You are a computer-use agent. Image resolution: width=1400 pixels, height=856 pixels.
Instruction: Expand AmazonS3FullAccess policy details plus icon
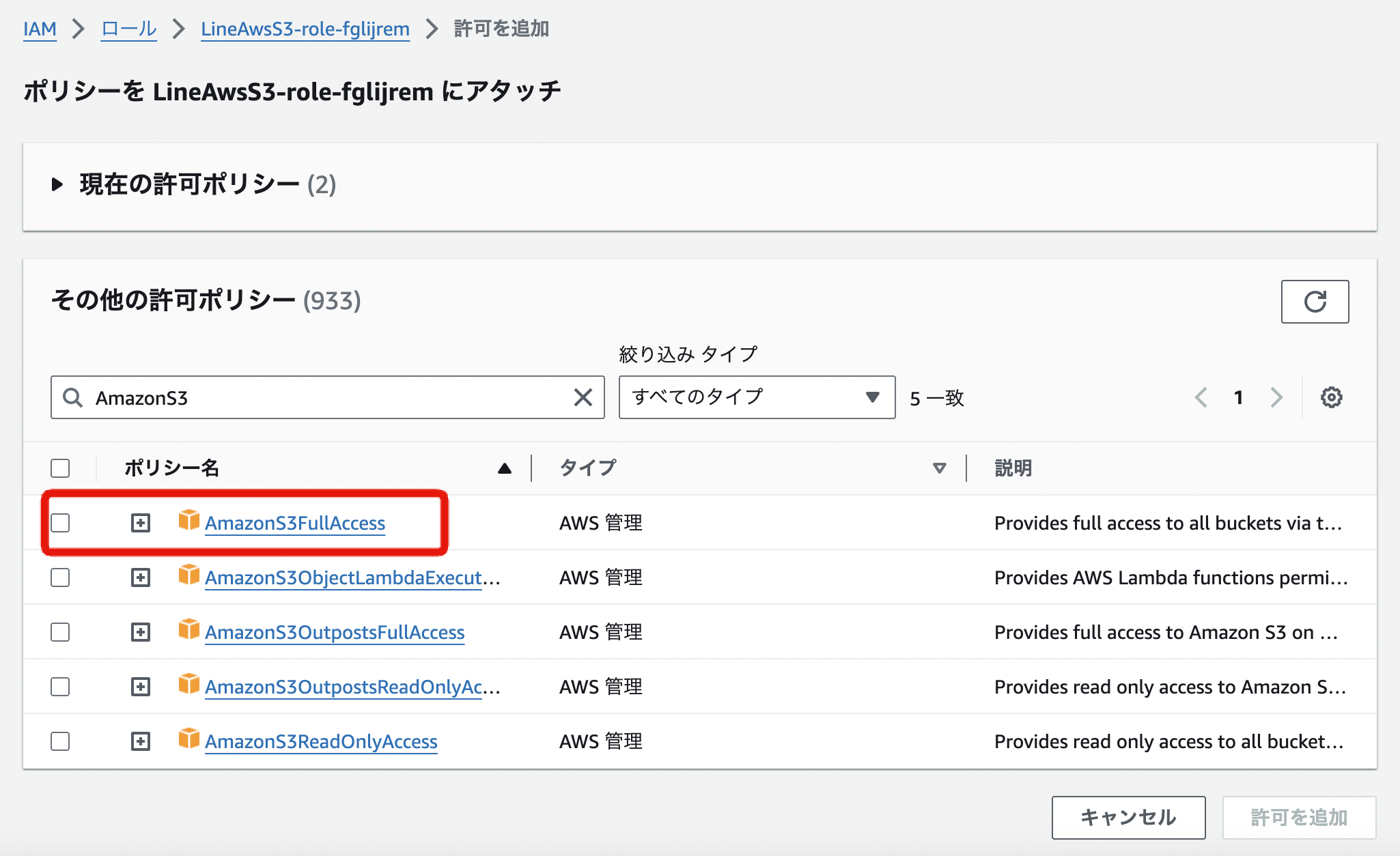click(x=141, y=523)
